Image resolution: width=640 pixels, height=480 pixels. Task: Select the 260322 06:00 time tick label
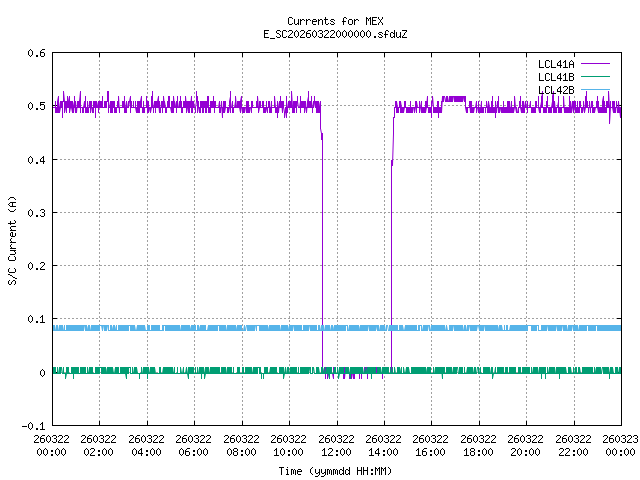pos(193,445)
